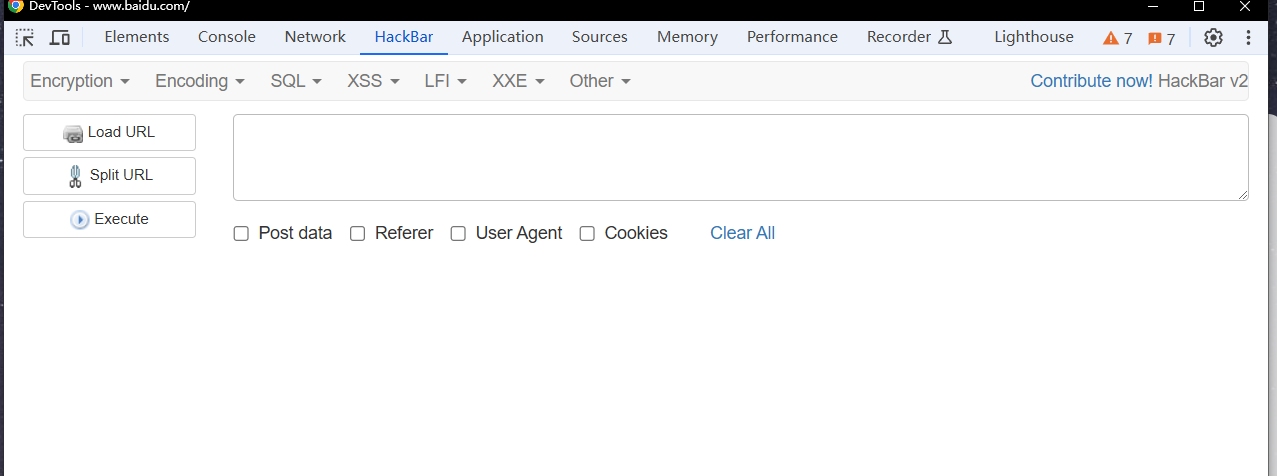Switch to the Network tab

(315, 37)
